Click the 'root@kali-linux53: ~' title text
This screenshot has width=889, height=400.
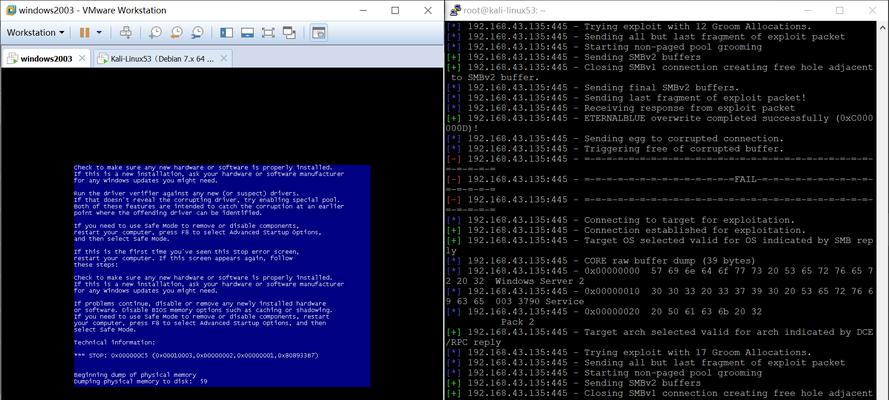[x=505, y=10]
